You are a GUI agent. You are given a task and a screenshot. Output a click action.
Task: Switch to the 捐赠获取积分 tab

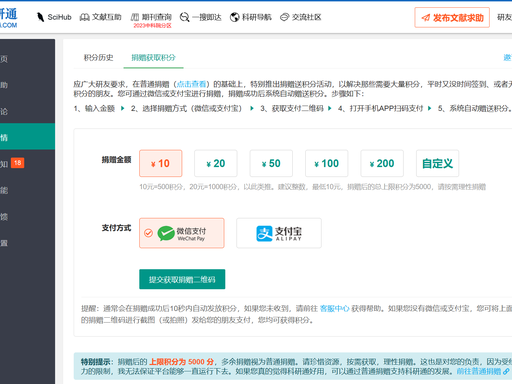(x=153, y=58)
